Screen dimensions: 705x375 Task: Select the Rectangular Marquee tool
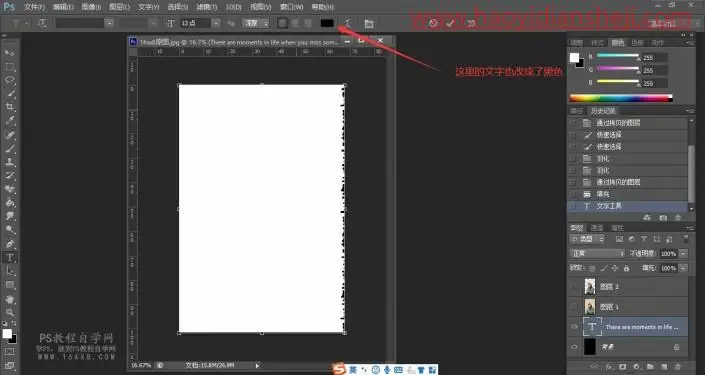(x=9, y=67)
